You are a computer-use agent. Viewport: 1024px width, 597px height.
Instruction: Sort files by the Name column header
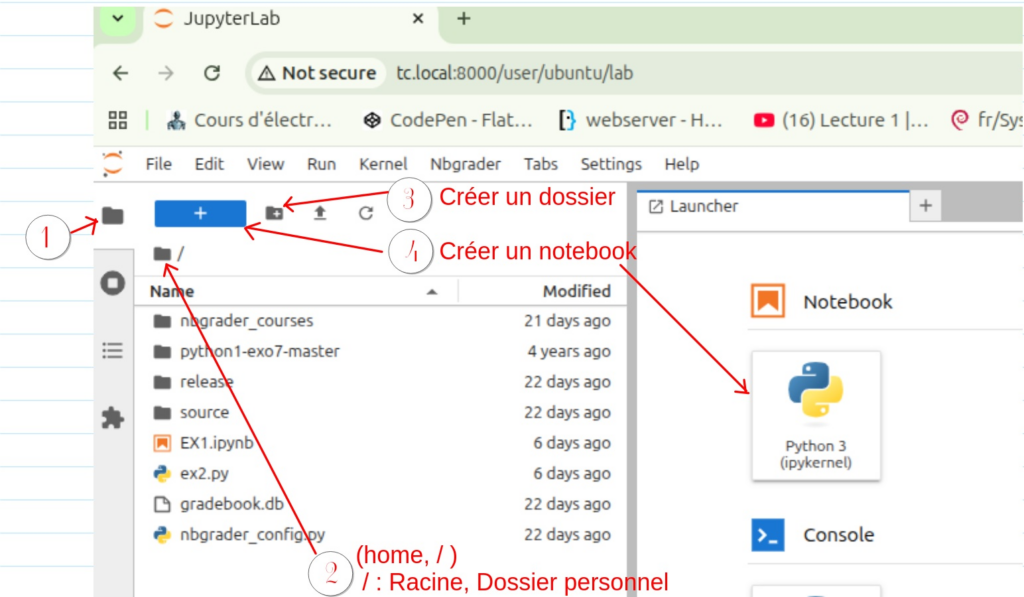point(172,291)
